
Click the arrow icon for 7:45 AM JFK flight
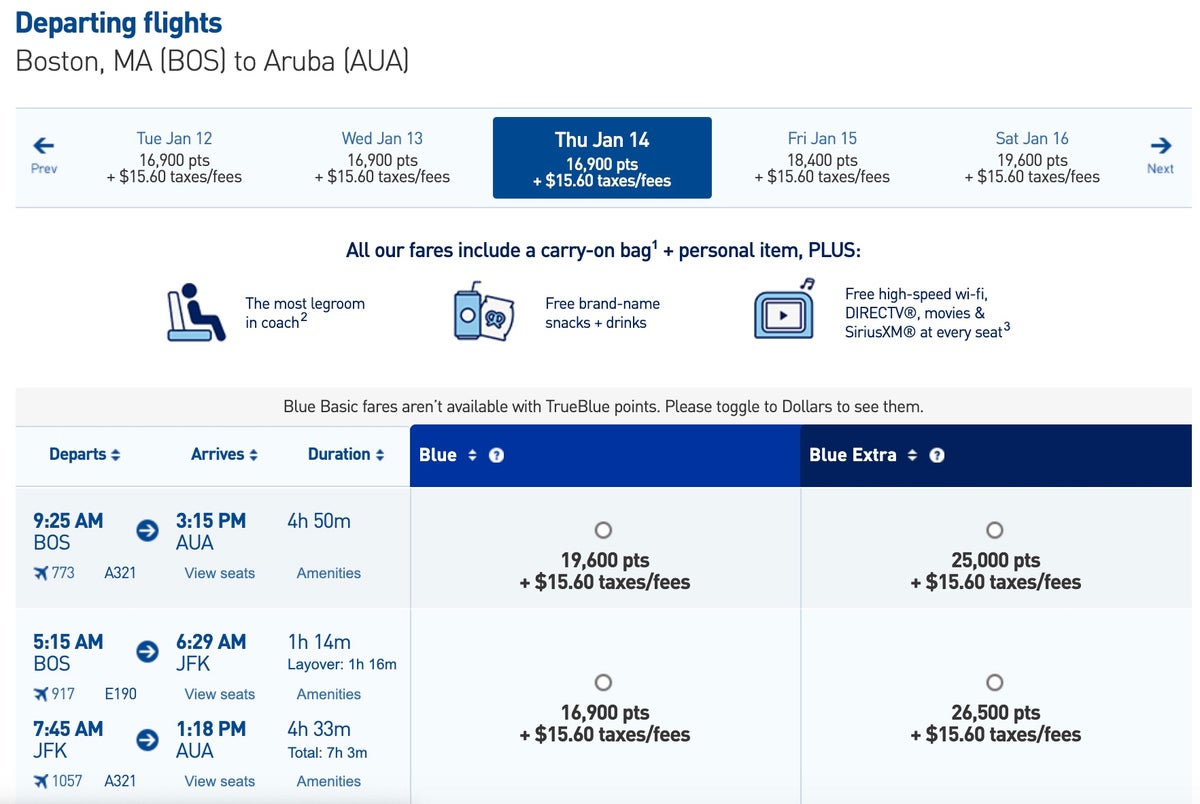(x=147, y=739)
